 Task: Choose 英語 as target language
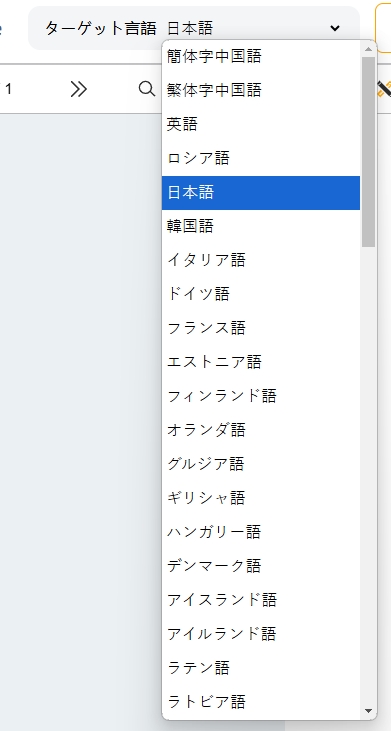point(261,124)
